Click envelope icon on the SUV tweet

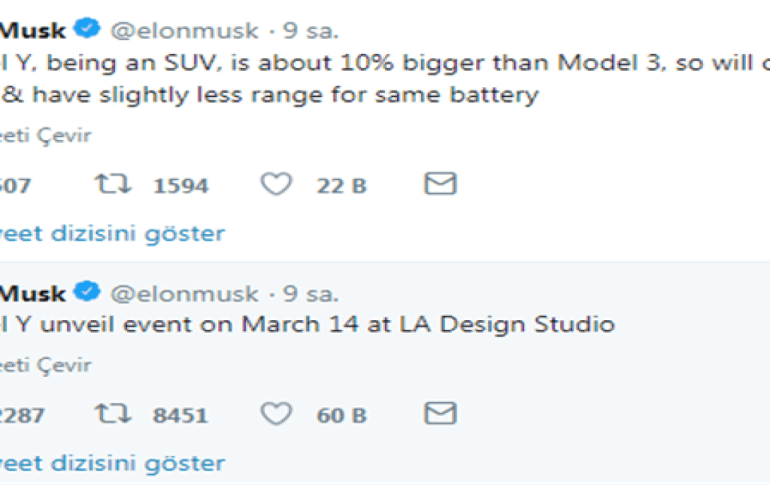pos(440,184)
